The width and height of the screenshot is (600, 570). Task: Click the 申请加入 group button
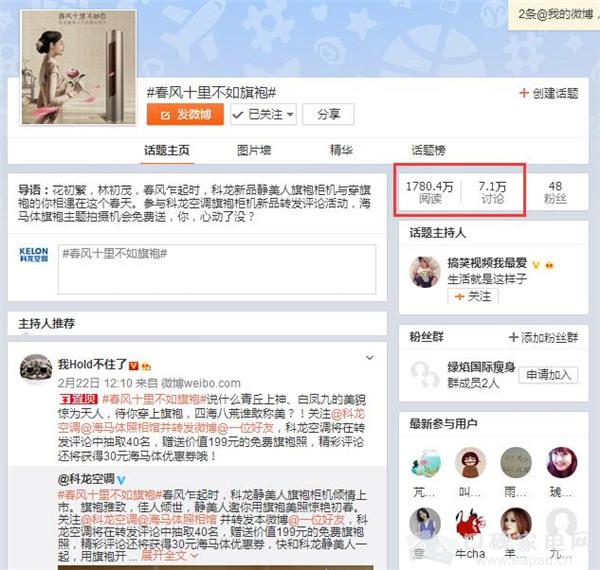[x=548, y=375]
